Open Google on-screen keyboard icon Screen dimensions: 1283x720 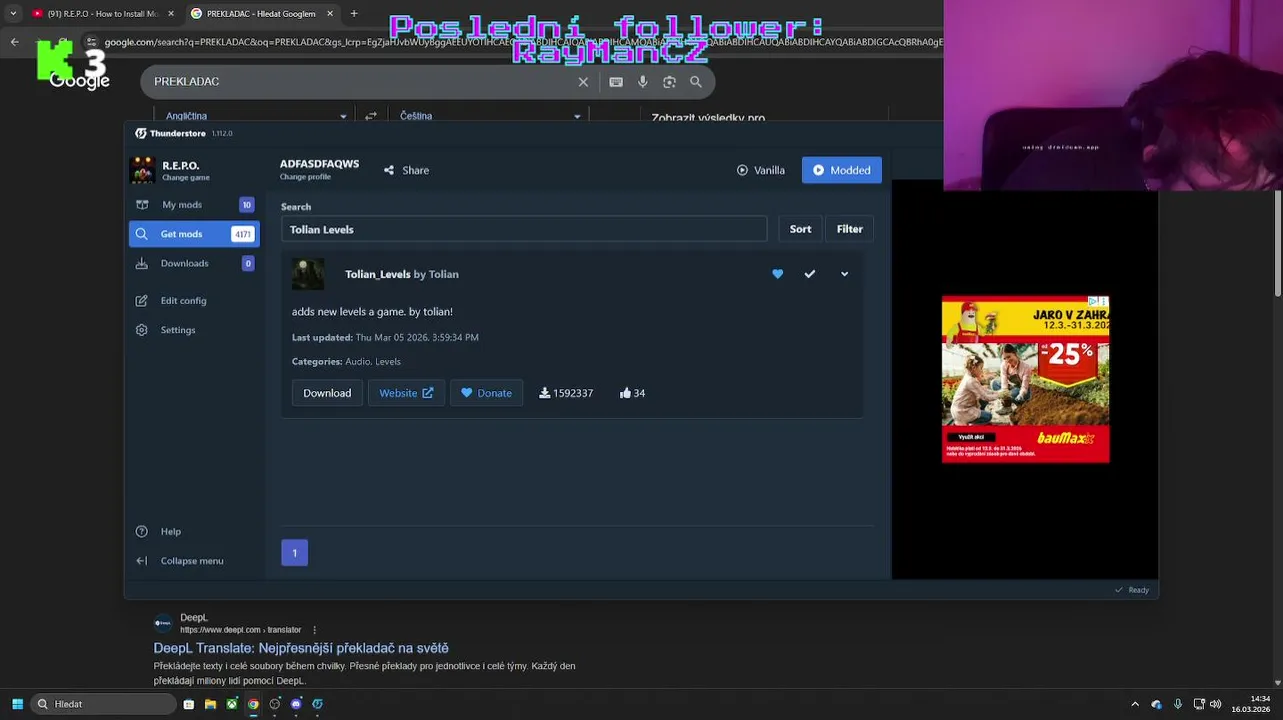616,82
